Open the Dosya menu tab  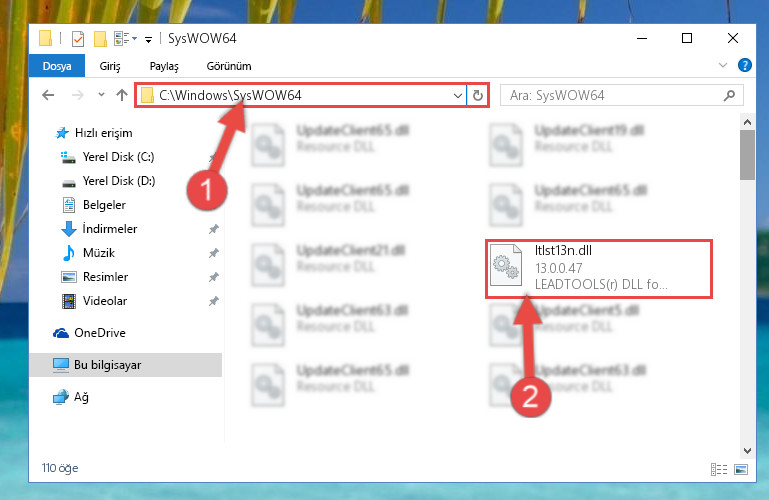(x=57, y=66)
